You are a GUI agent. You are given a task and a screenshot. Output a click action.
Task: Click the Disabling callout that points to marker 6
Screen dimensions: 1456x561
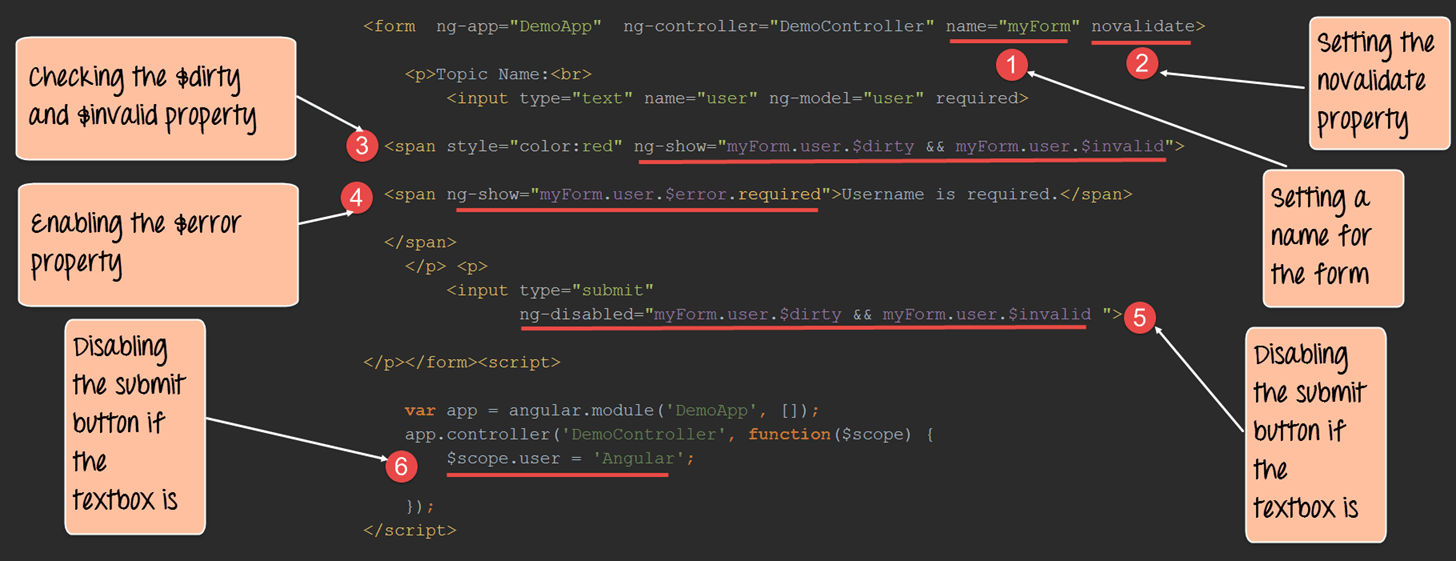tap(134, 426)
